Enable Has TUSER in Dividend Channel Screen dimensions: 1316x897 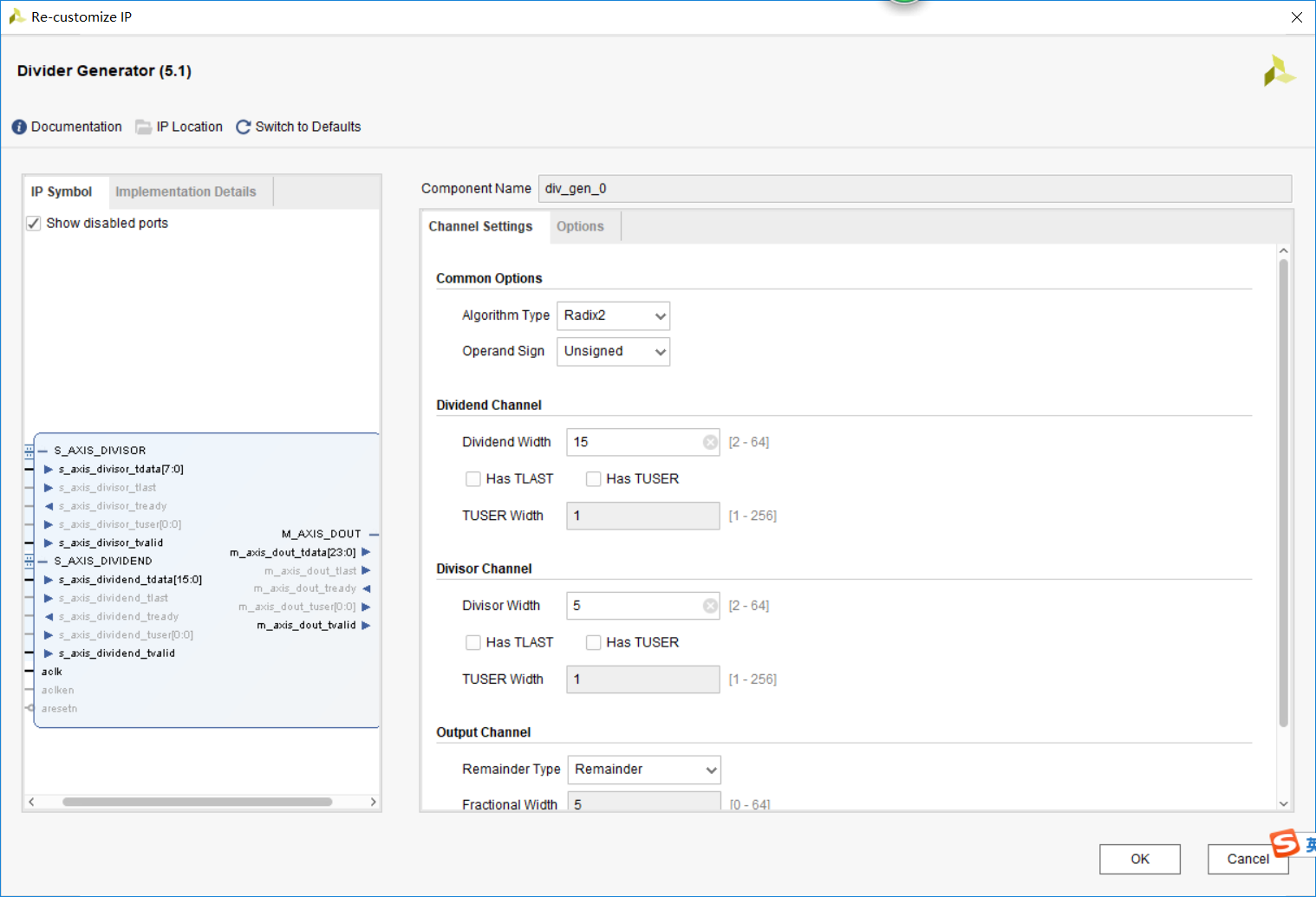coord(594,478)
